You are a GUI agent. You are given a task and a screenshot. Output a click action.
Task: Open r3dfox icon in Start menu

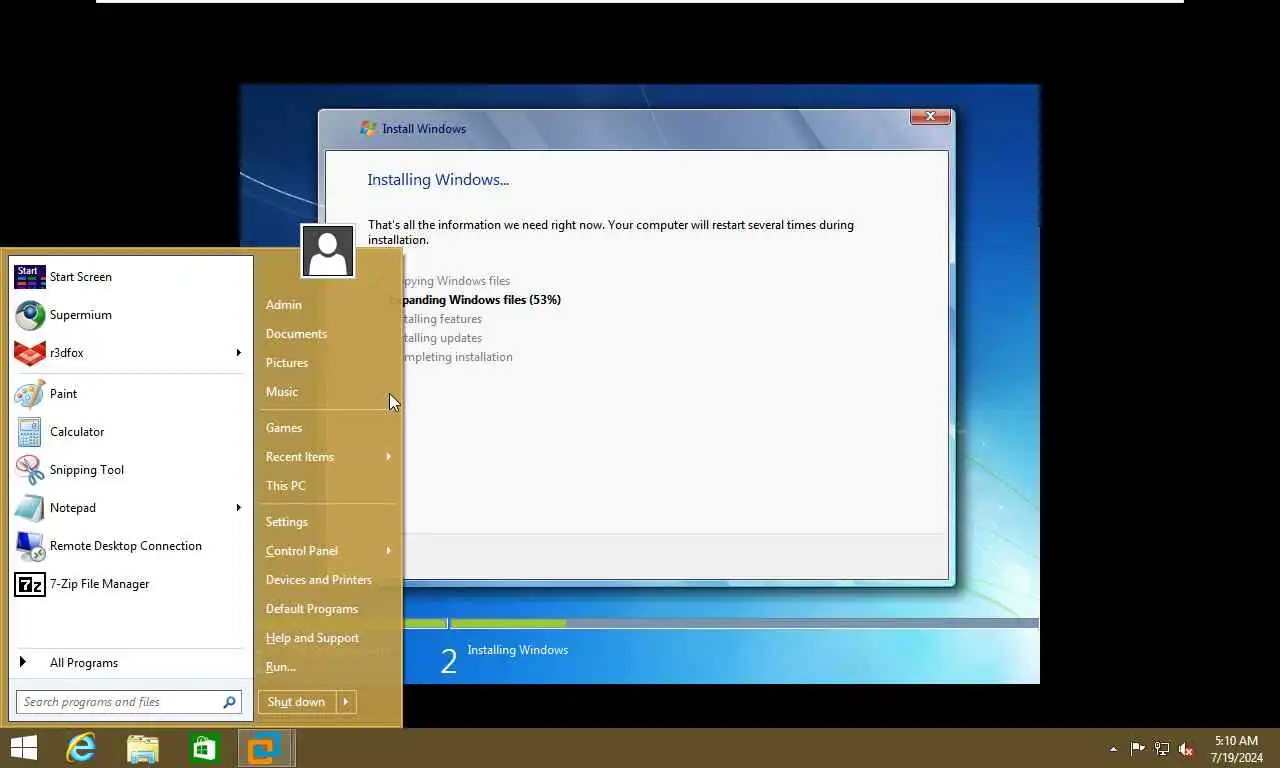pos(30,353)
